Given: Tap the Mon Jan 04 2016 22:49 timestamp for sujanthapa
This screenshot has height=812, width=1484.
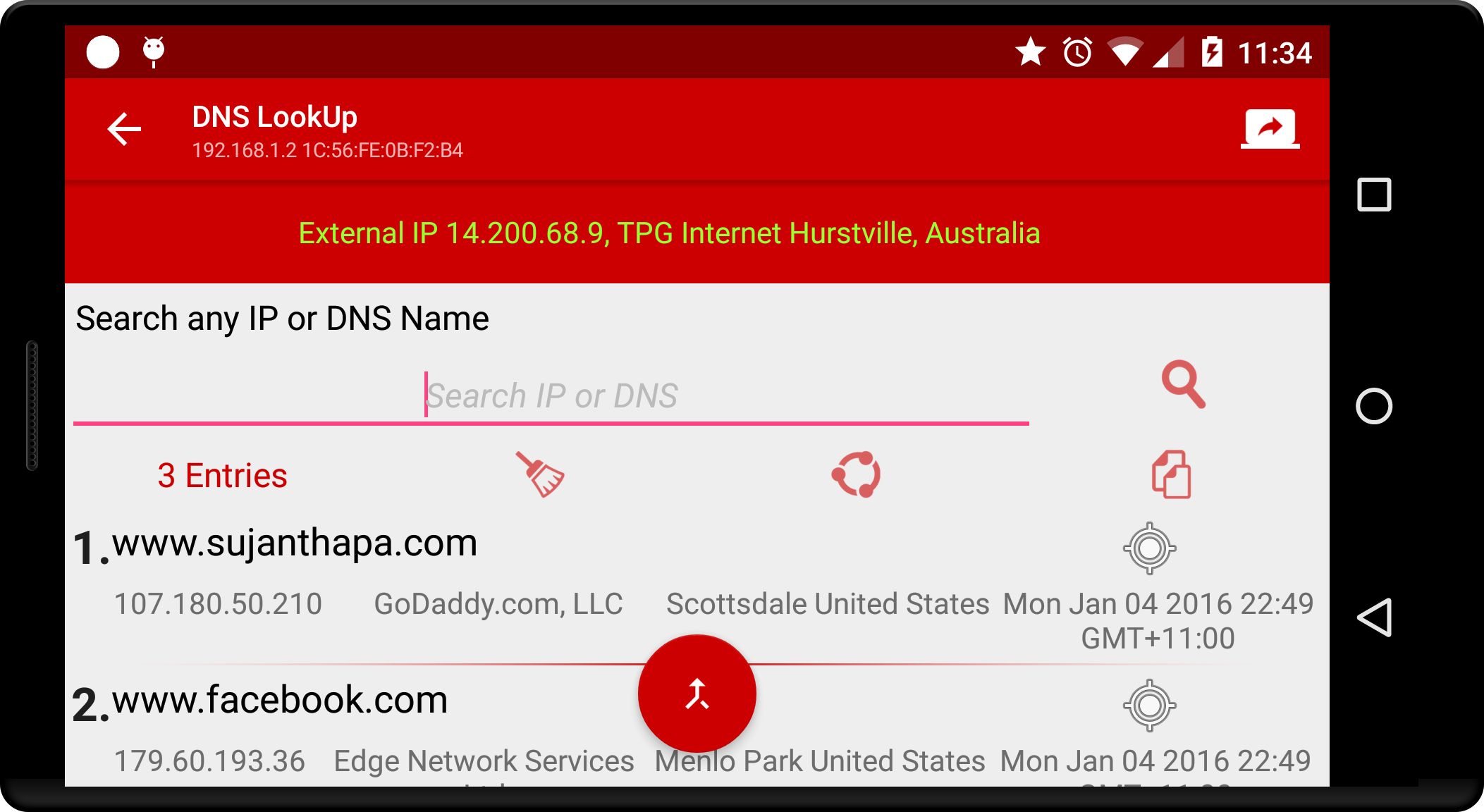Looking at the screenshot, I should 1158,621.
